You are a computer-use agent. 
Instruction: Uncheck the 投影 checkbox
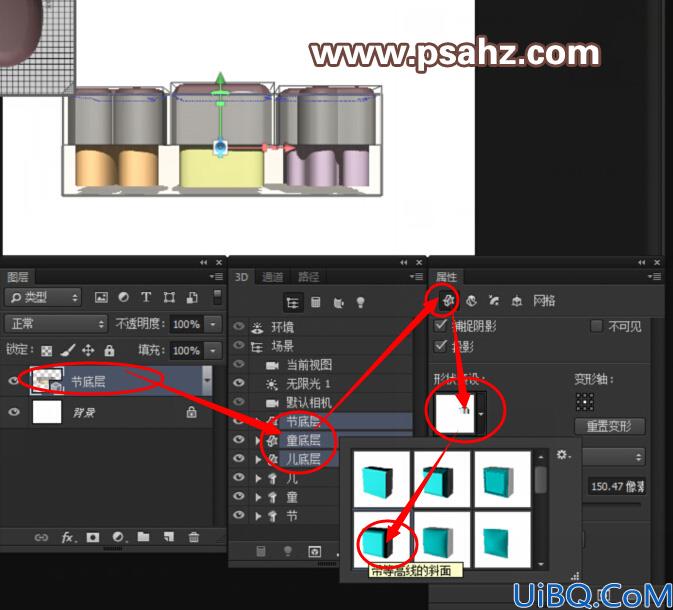pyautogui.click(x=441, y=346)
